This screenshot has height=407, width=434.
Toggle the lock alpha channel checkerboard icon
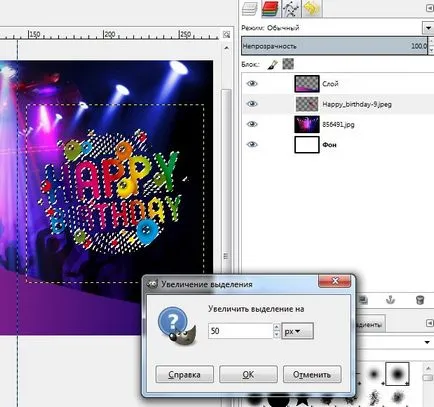pyautogui.click(x=288, y=64)
